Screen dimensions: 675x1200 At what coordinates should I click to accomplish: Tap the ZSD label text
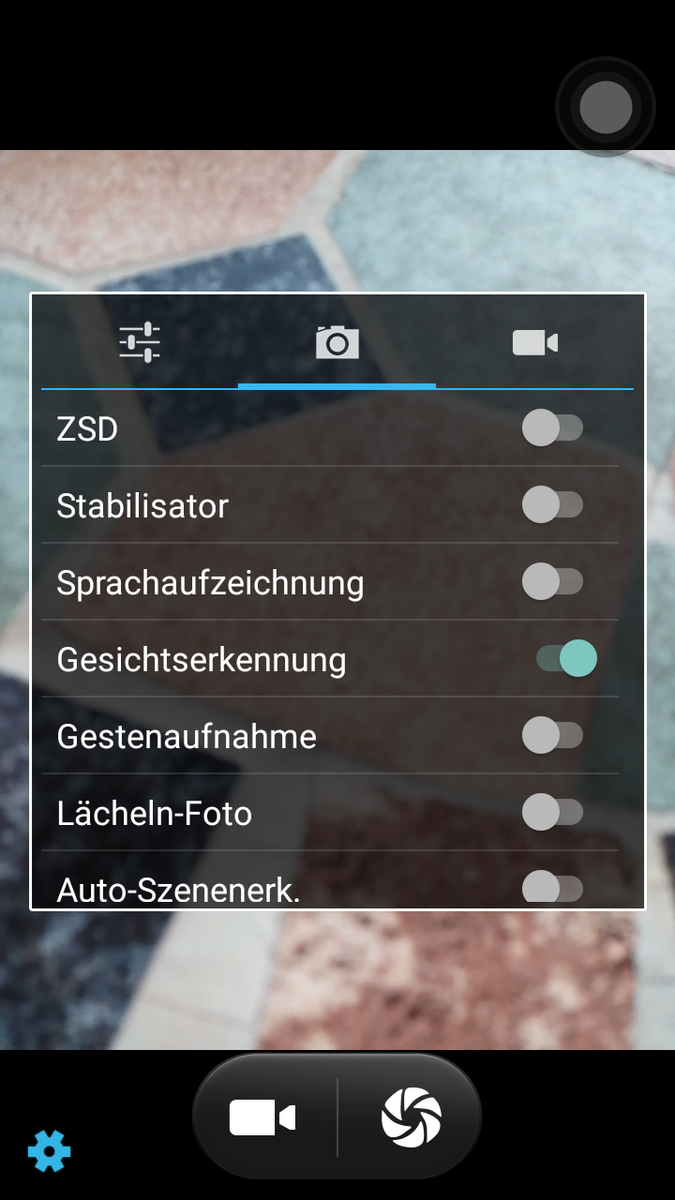tap(87, 429)
